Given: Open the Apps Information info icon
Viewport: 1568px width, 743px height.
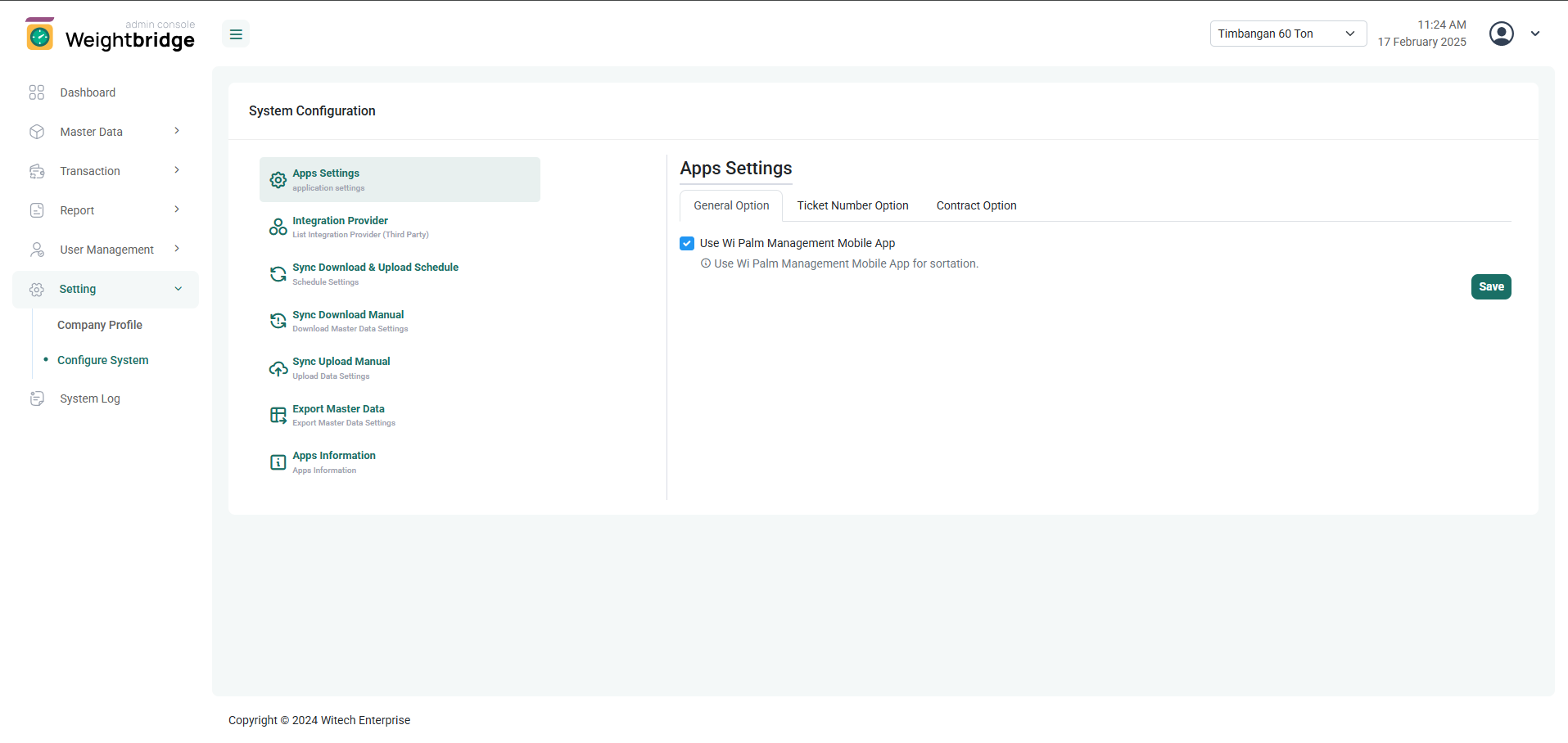Looking at the screenshot, I should pos(278,462).
